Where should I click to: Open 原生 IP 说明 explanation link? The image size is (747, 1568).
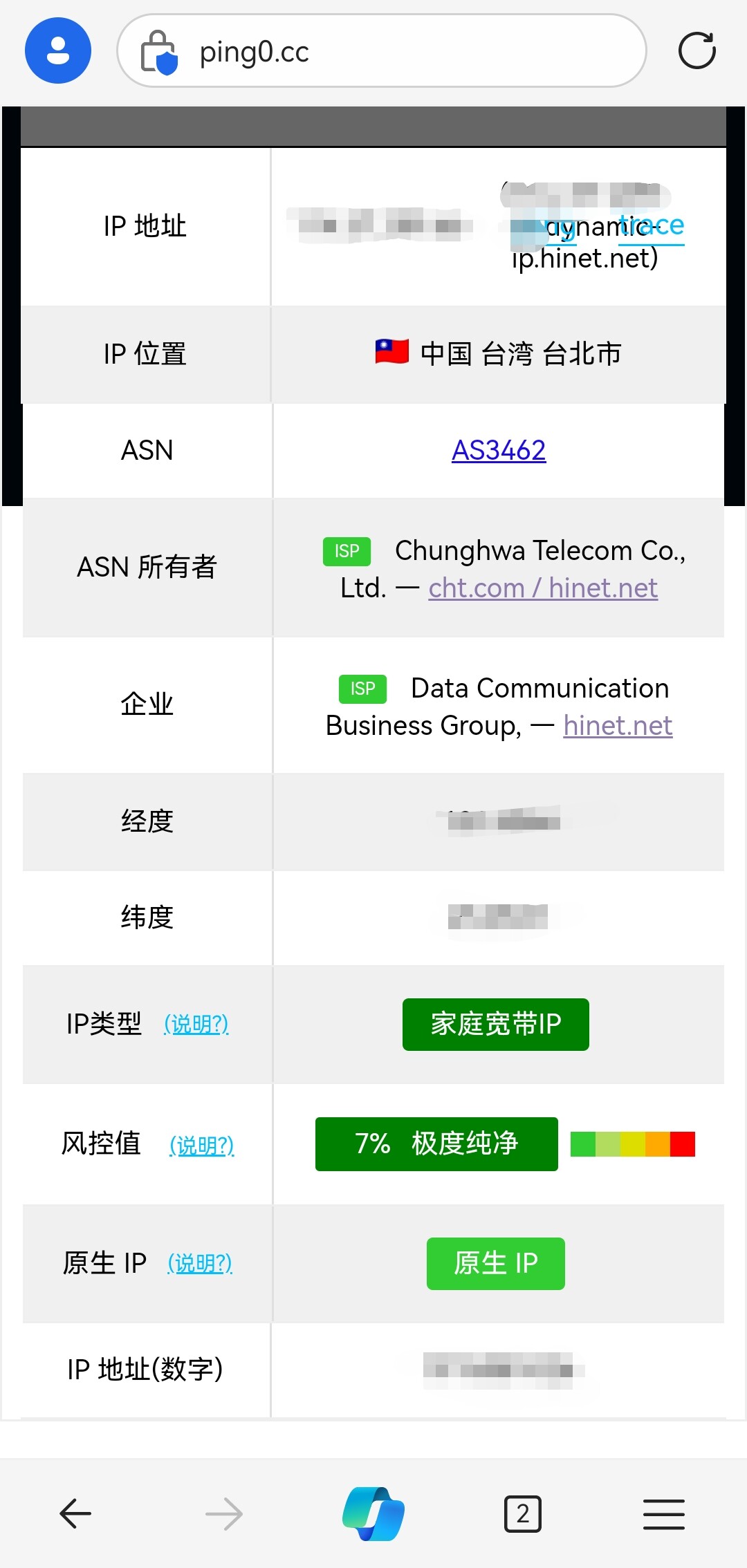pyautogui.click(x=200, y=1263)
